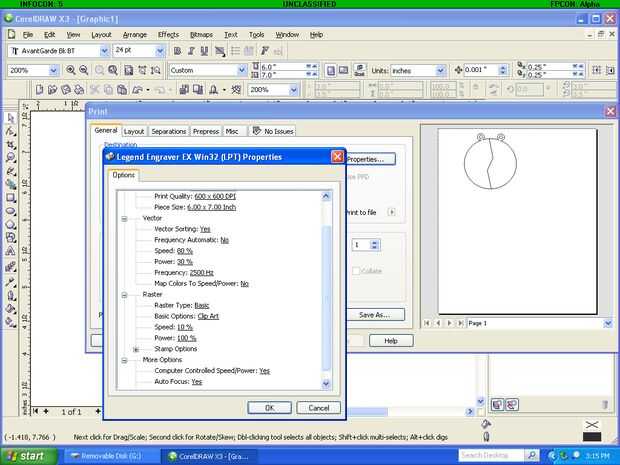Select the Freehand tool in toolbox
620x465 pixels.
11,171
